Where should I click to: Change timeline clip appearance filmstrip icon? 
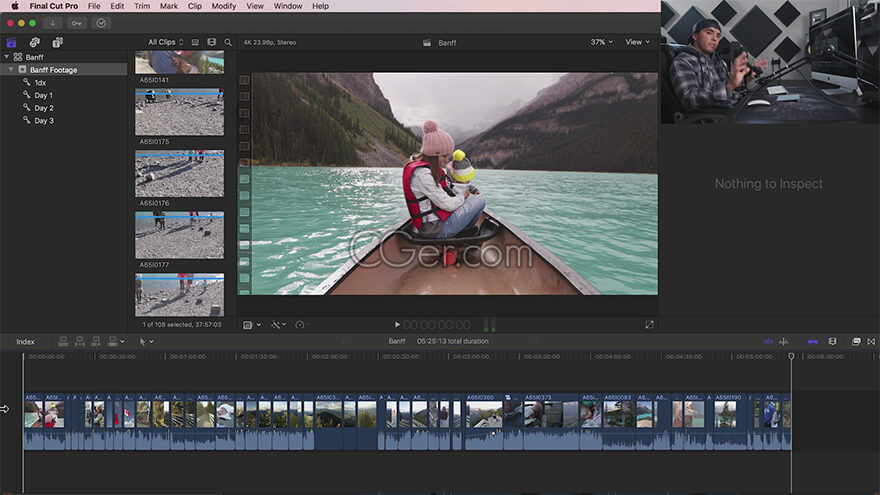(833, 341)
